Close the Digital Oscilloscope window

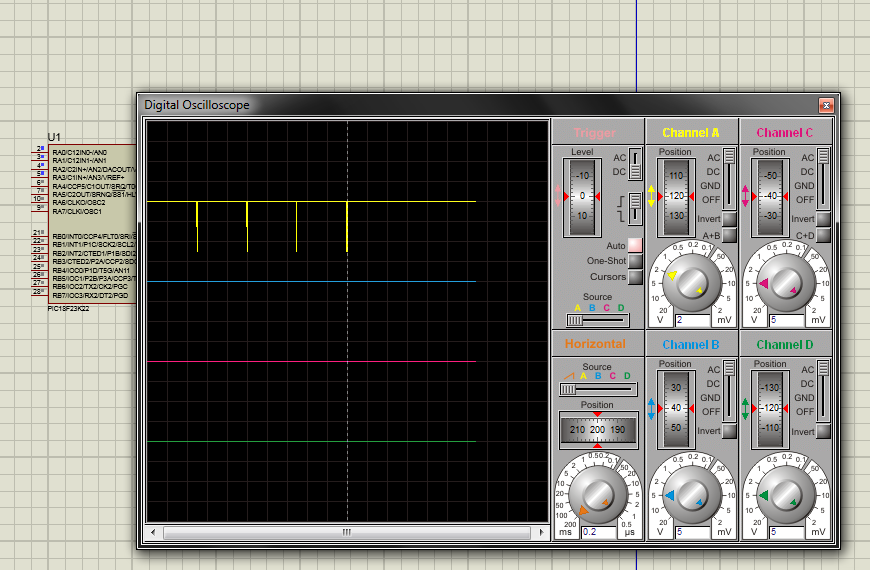point(826,105)
